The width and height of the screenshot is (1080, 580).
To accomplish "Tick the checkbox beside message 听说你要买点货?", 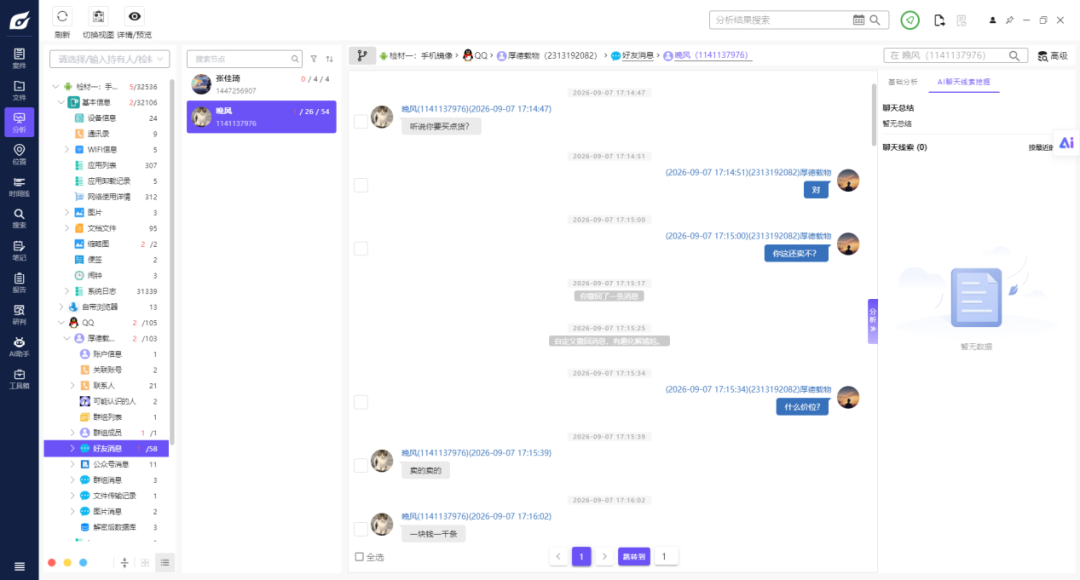I will pyautogui.click(x=361, y=122).
